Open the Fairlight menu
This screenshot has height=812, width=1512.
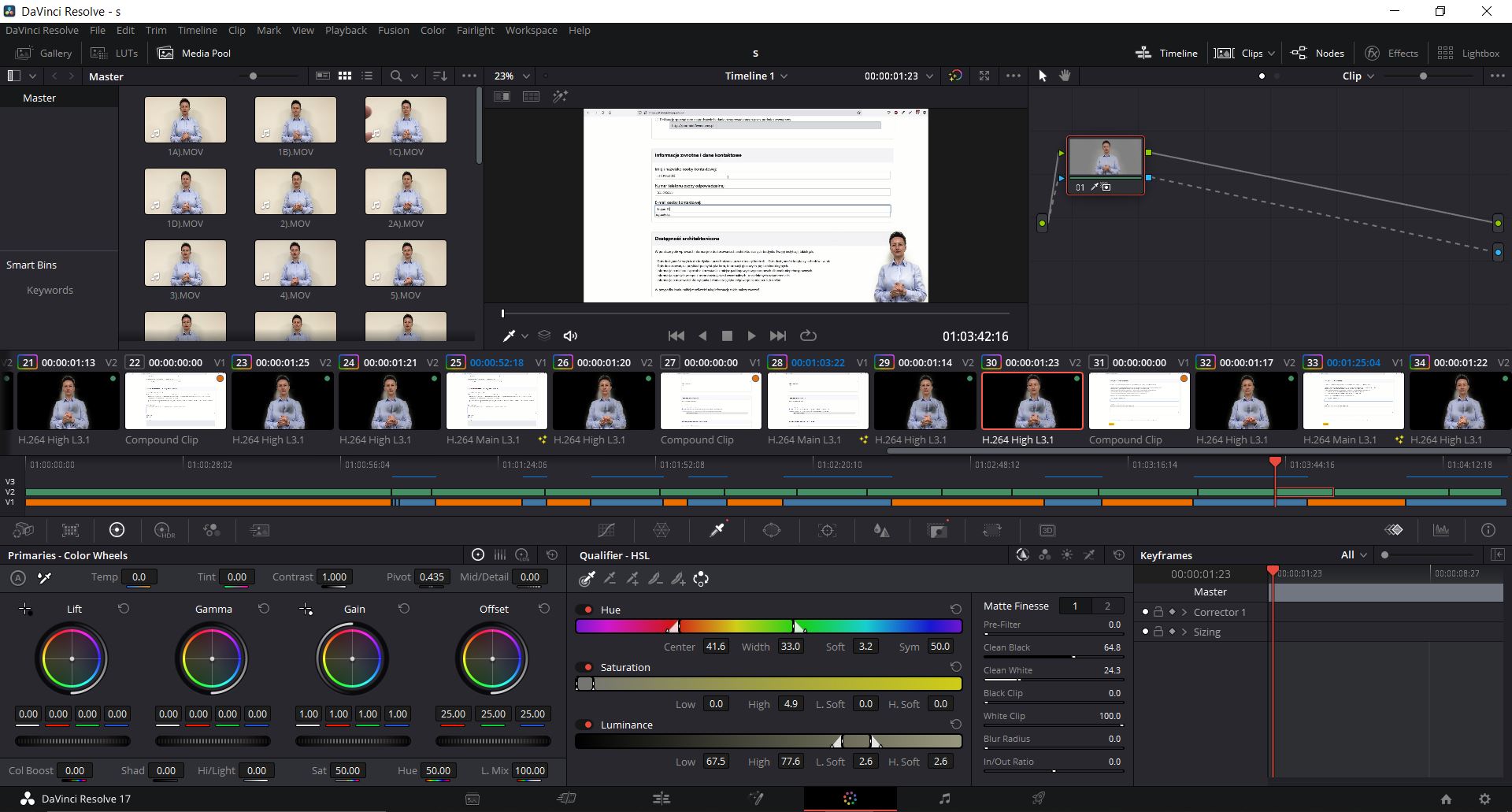tap(475, 30)
